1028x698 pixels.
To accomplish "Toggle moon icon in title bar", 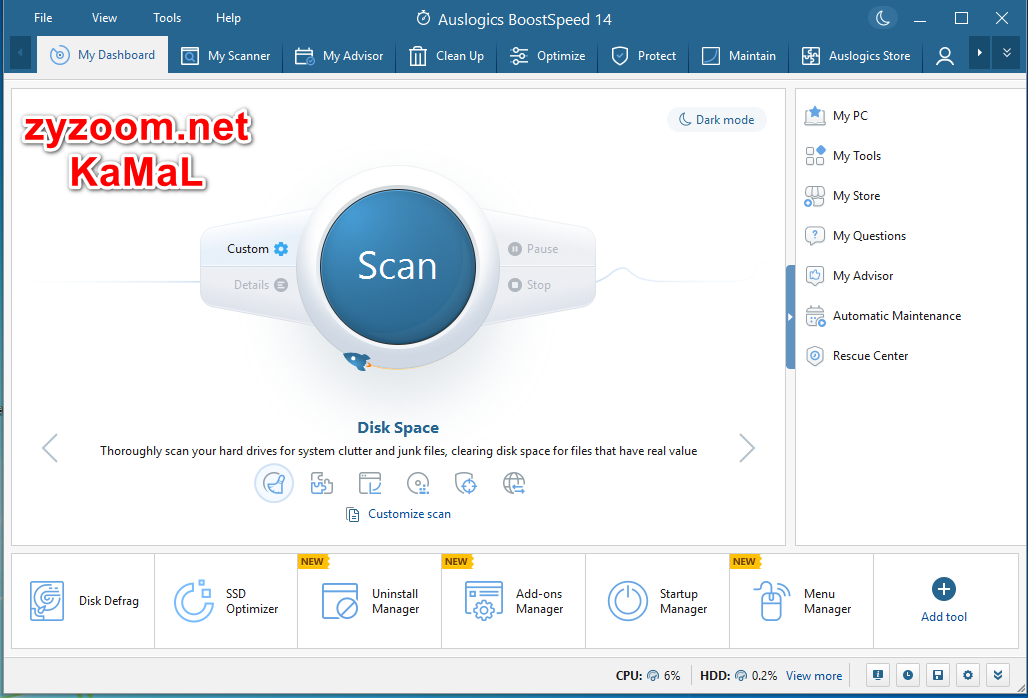I will tap(882, 18).
